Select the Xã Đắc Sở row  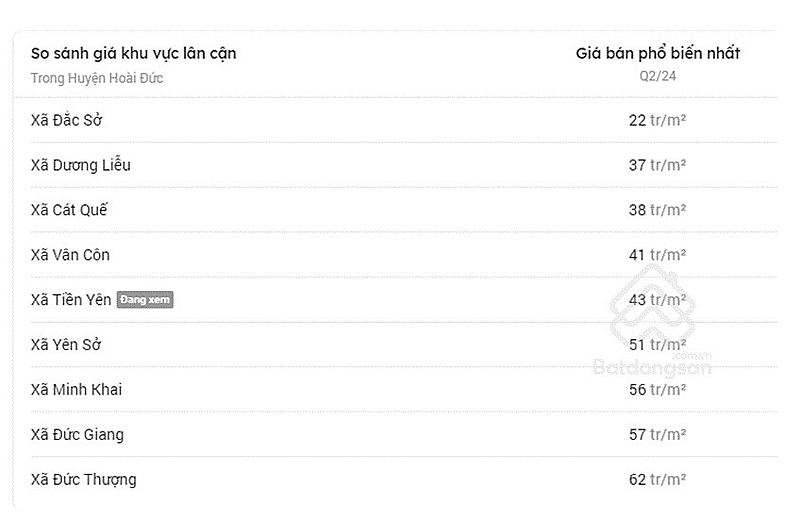click(x=404, y=120)
